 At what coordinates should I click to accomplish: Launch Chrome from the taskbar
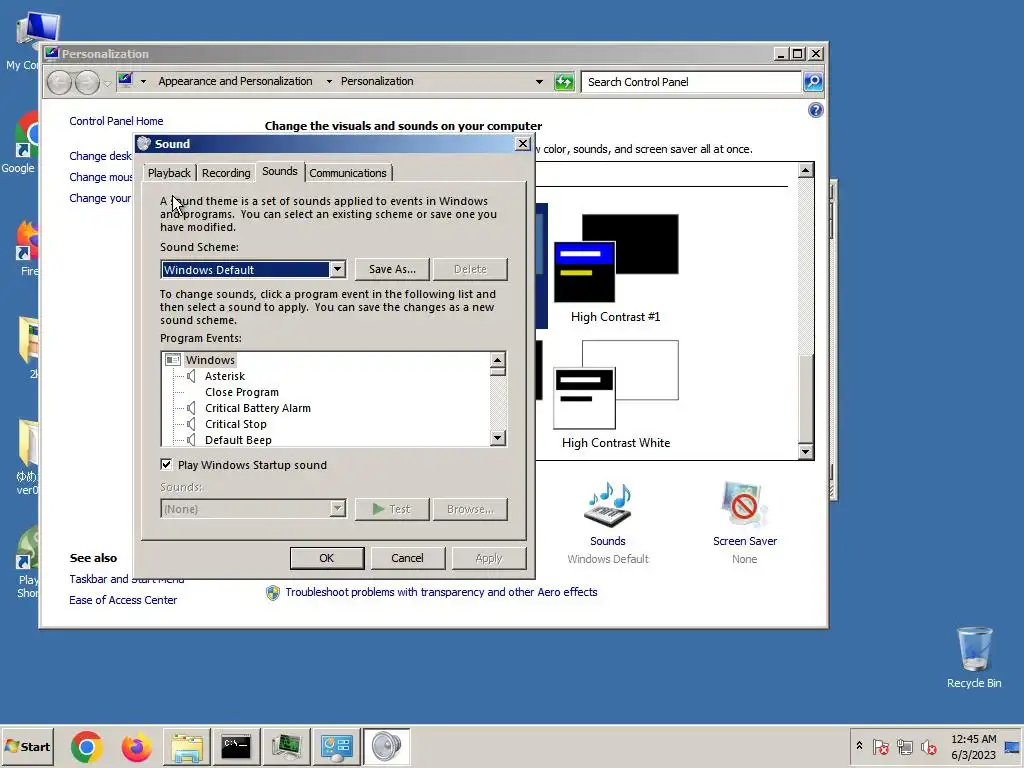[86, 747]
